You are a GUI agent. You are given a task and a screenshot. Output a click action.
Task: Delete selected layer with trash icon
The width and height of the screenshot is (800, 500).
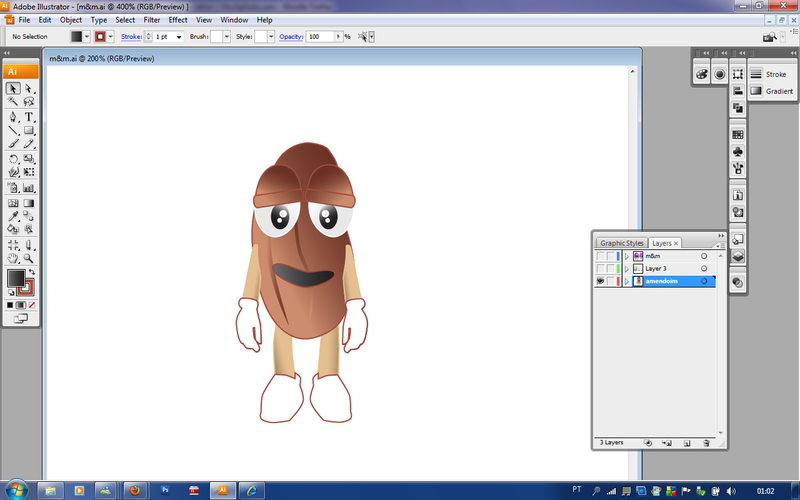point(706,443)
